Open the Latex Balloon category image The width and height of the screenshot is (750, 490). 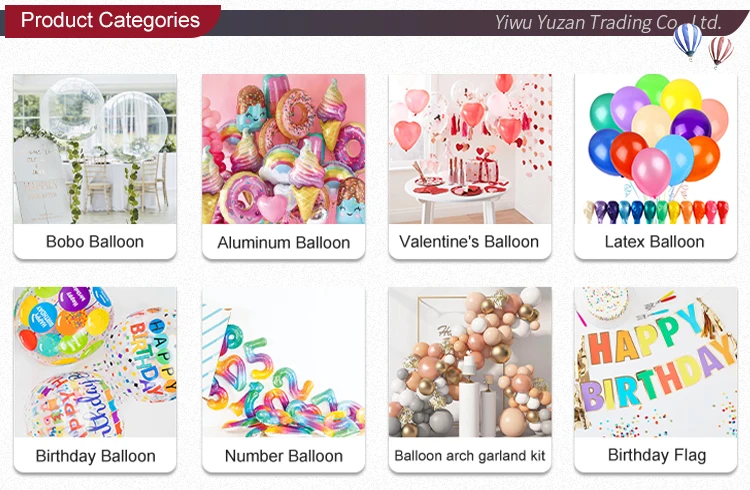pyautogui.click(x=656, y=149)
